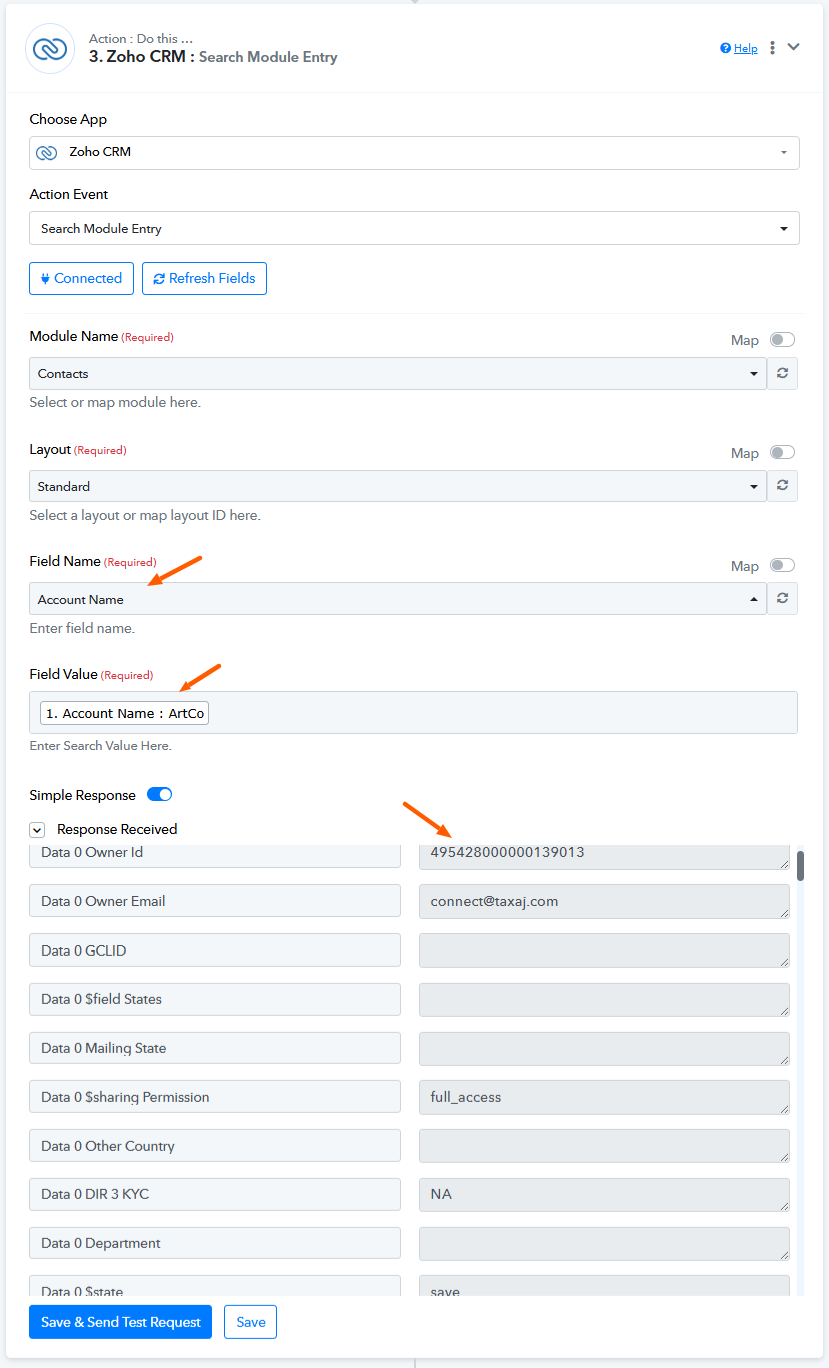Open the Contacts module dropdown
This screenshot has width=829, height=1368.
pyautogui.click(x=398, y=373)
